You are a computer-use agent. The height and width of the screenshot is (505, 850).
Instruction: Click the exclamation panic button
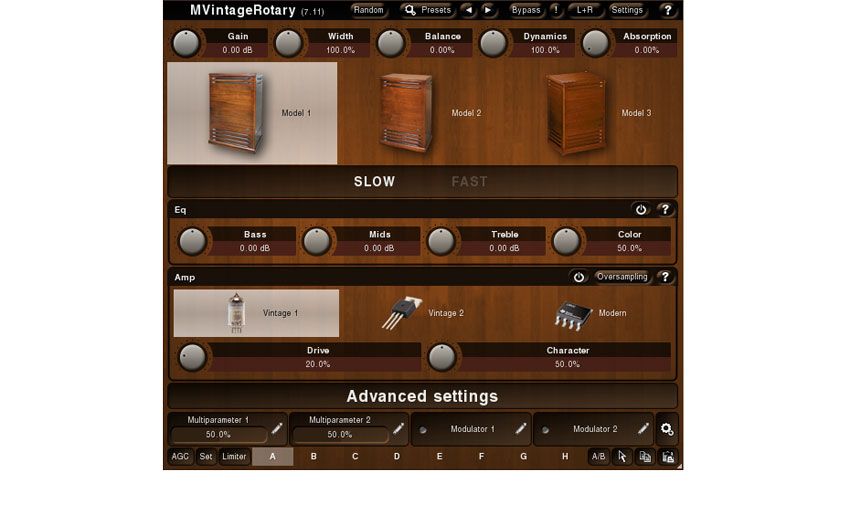556,10
